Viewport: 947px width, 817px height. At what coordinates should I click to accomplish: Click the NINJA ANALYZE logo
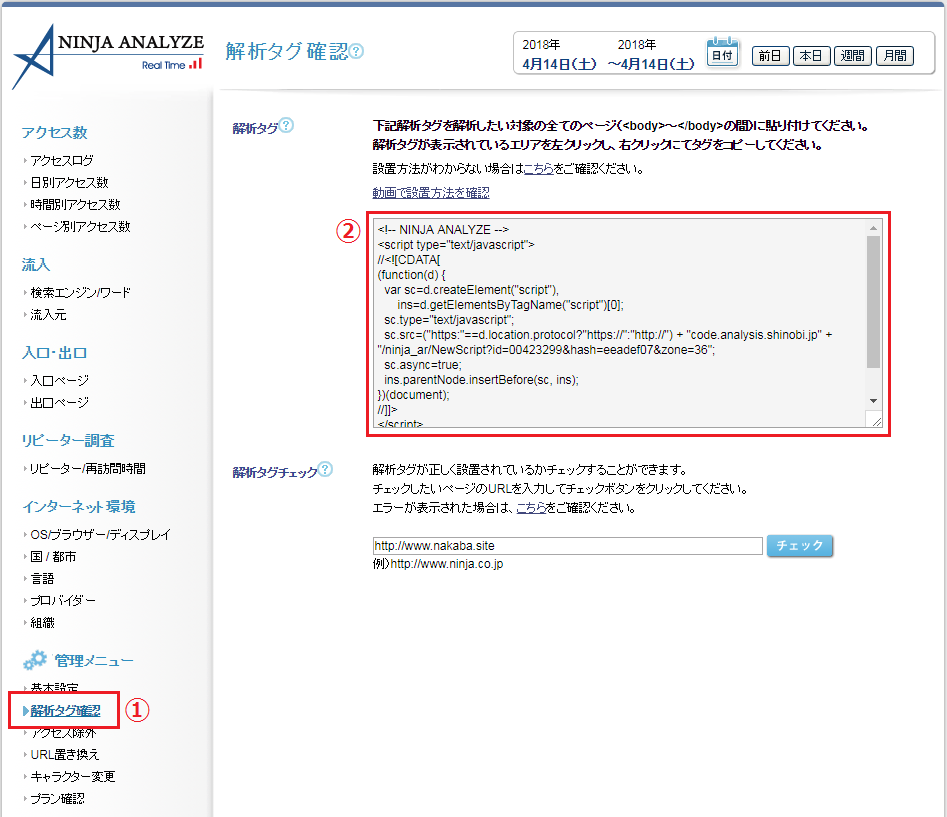(108, 57)
